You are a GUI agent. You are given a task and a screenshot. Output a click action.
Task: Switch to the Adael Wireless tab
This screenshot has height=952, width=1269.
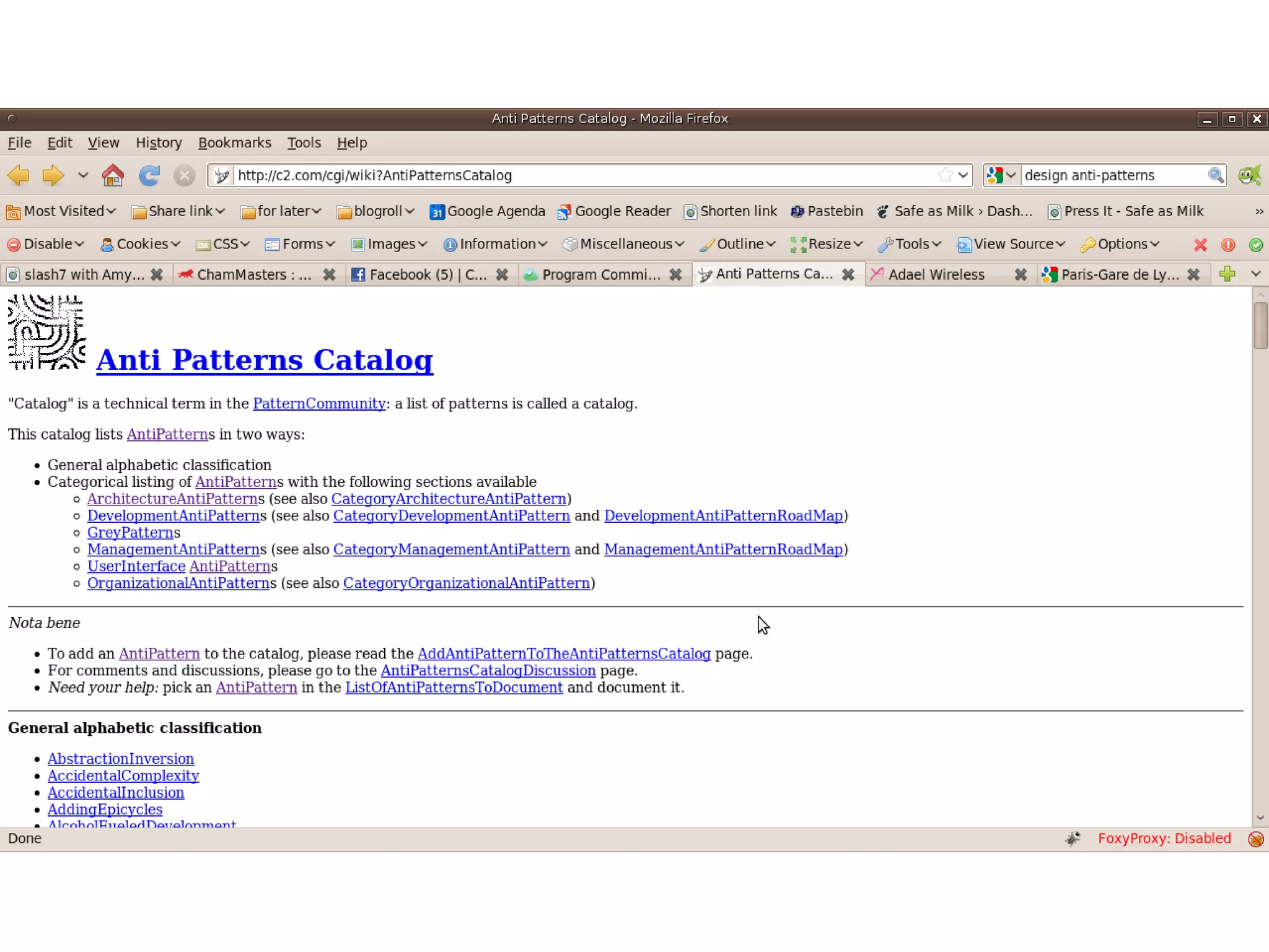click(936, 274)
